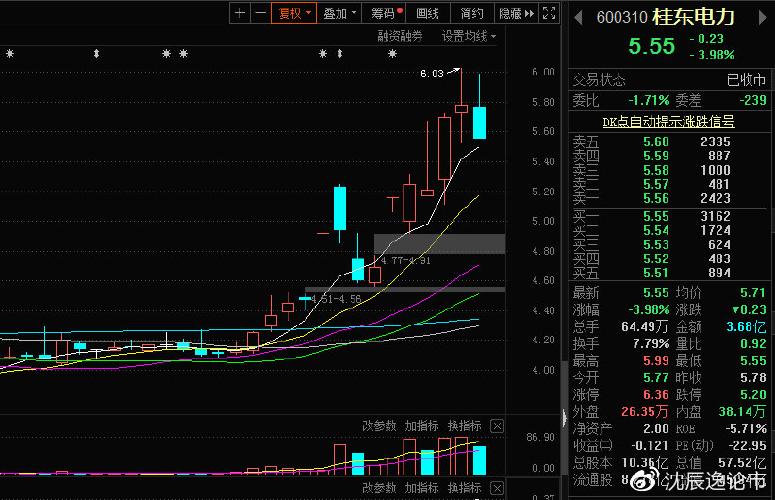The width and height of the screenshot is (775, 500).
Task: Click 改参数 in bottom indicator panel
Action: pyautogui.click(x=379, y=488)
